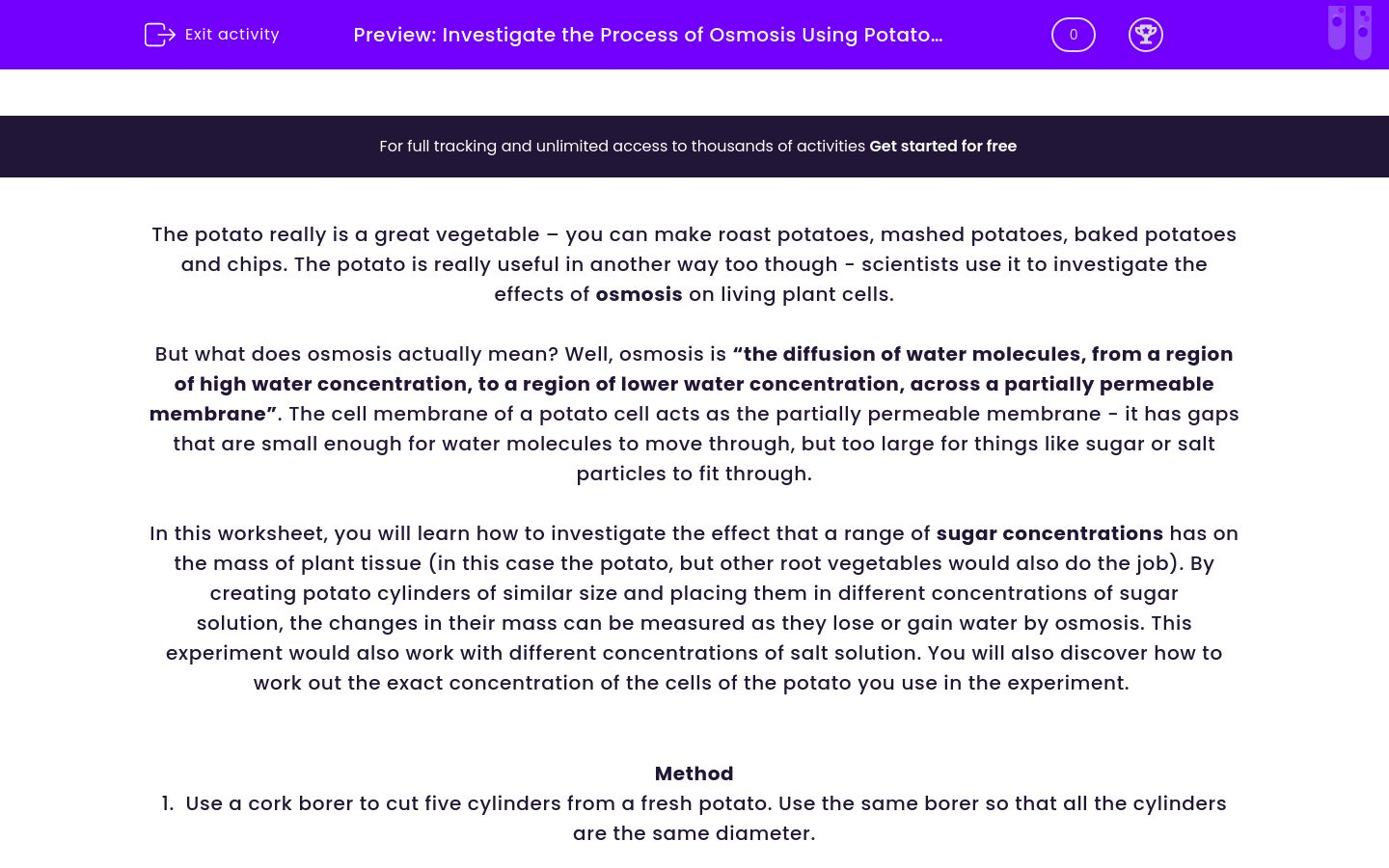Viewport: 1389px width, 868px height.
Task: Click the right test tube illustration
Action: (1362, 31)
